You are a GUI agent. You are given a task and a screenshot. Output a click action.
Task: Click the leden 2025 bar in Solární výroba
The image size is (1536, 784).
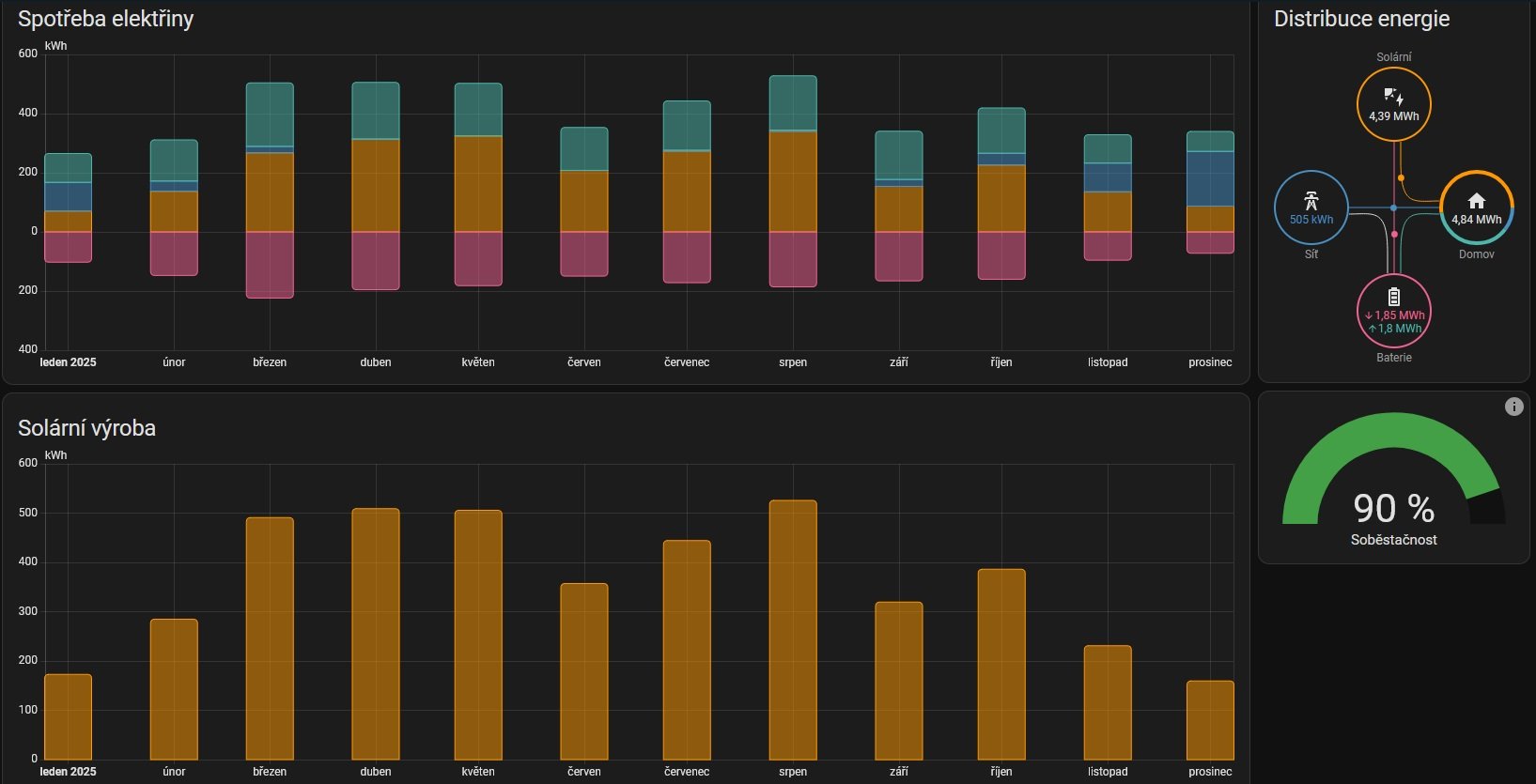[x=68, y=716]
